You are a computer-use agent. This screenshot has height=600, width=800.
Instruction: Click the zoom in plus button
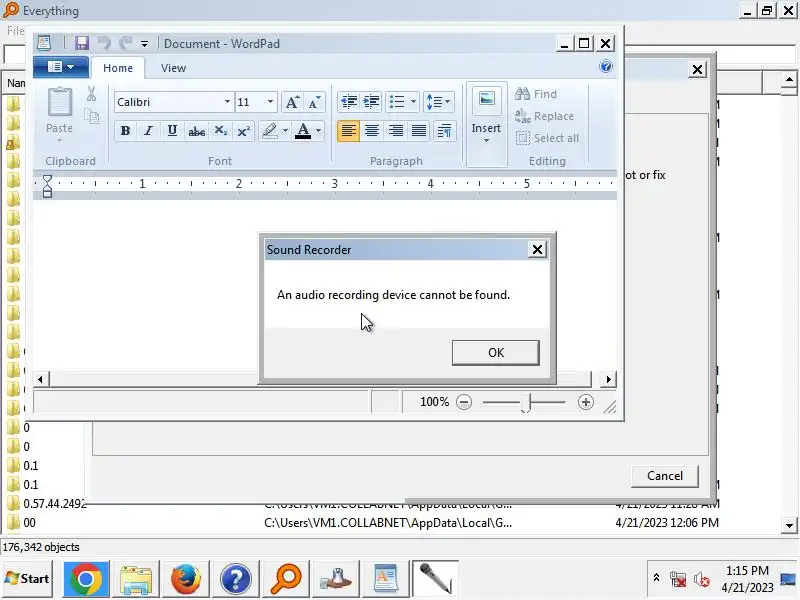tap(586, 402)
